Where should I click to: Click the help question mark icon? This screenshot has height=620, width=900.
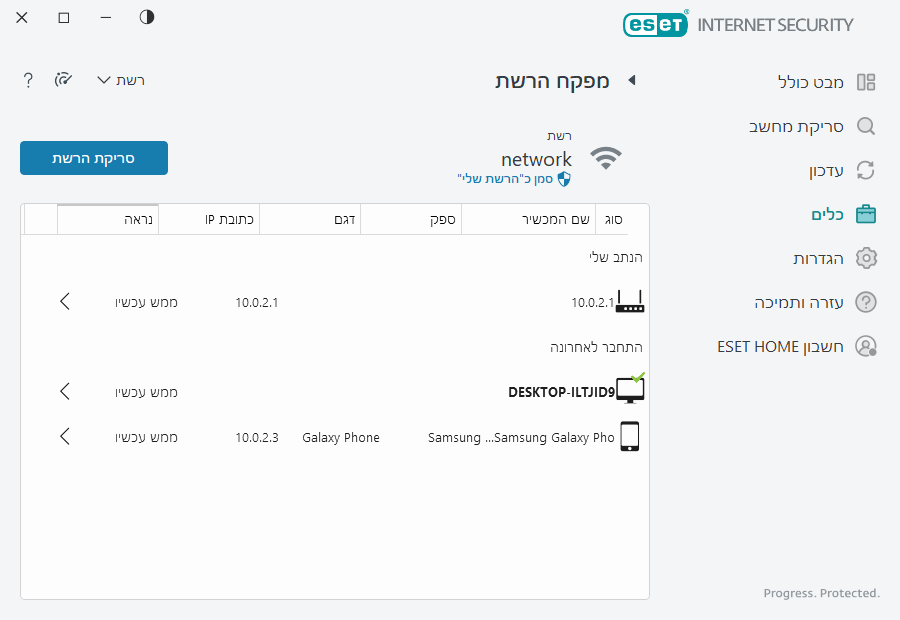pos(28,80)
